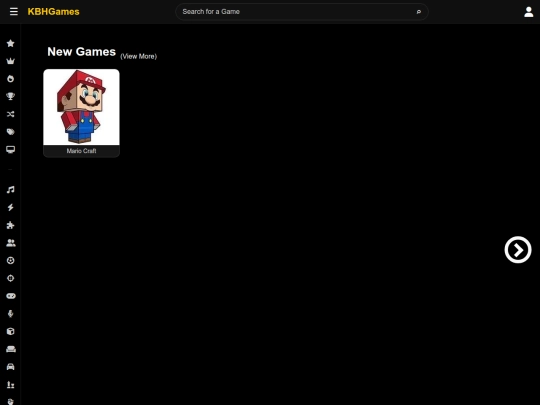Viewport: 540px width, 405px height.
Task: Open the tags sidebar icon
Action: [11, 132]
